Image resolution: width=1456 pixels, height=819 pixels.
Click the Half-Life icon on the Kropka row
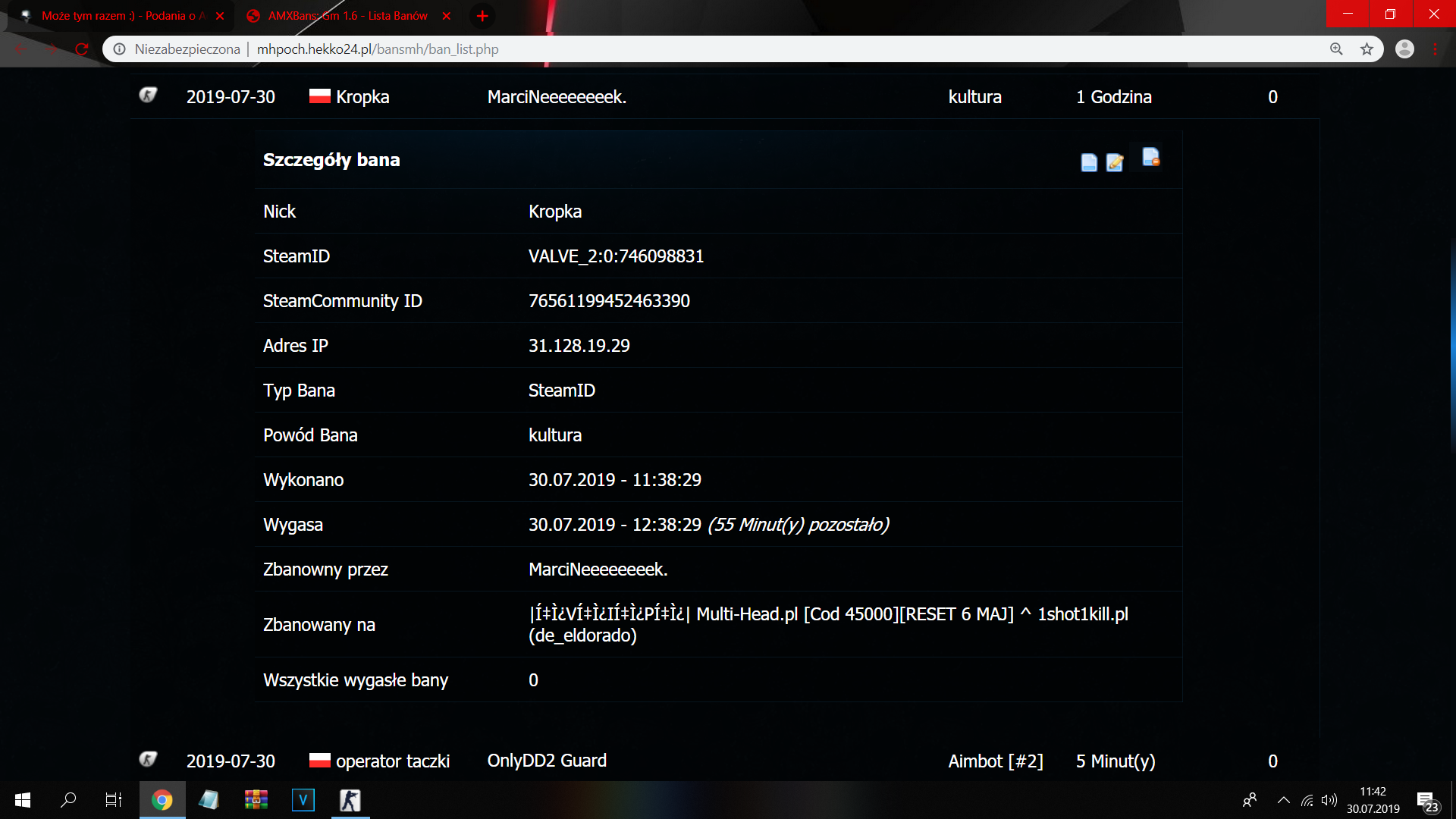tap(148, 96)
